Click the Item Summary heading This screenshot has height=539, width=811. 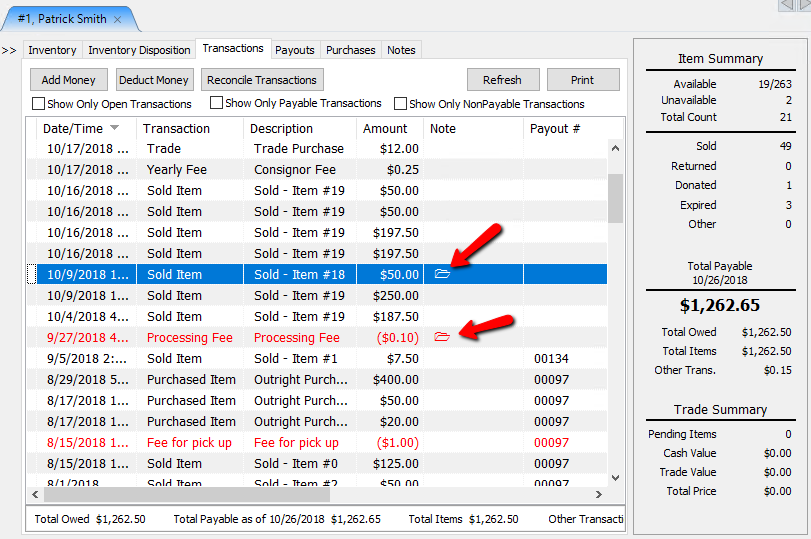point(720,58)
